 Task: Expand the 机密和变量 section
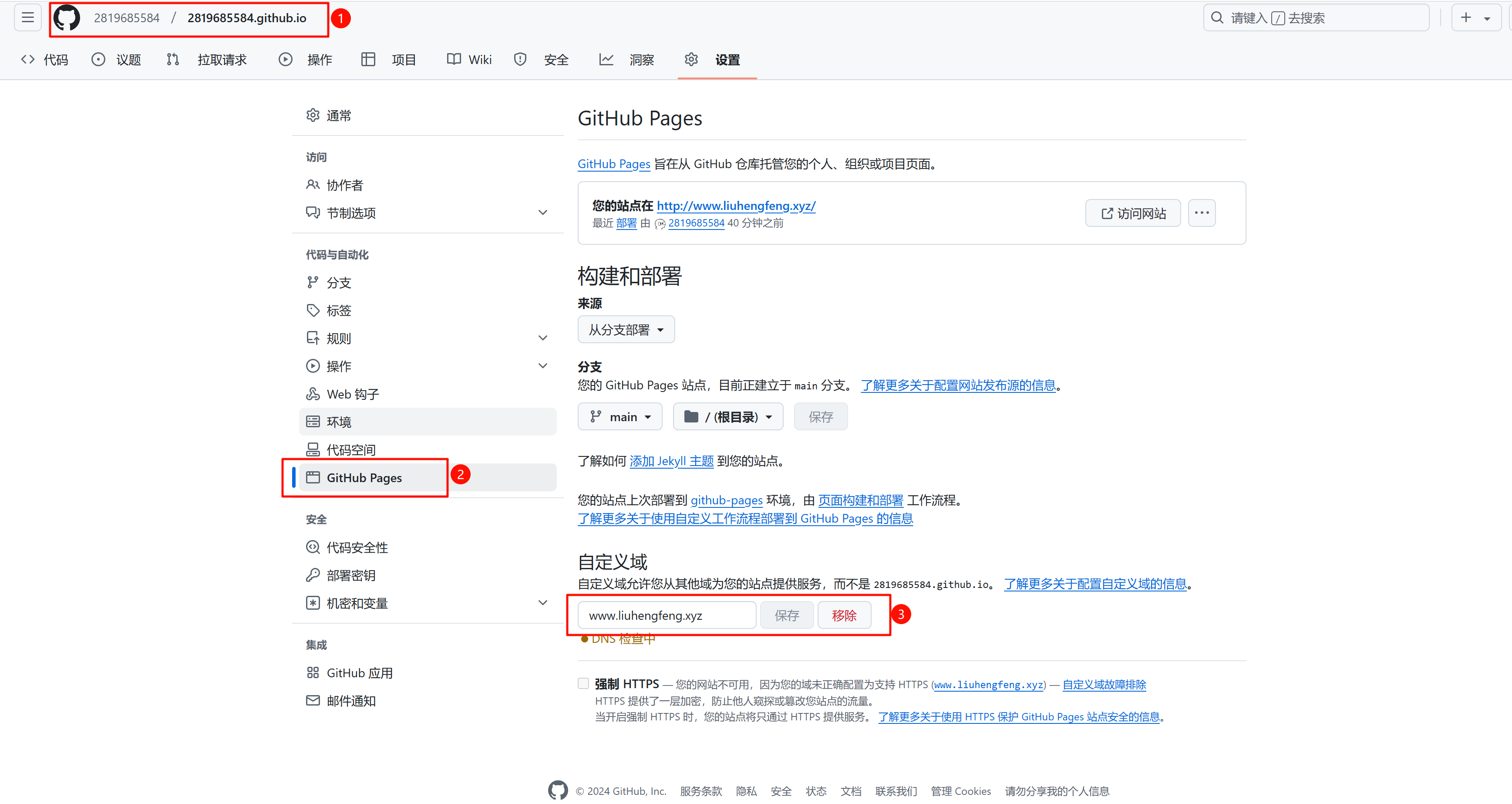point(542,602)
